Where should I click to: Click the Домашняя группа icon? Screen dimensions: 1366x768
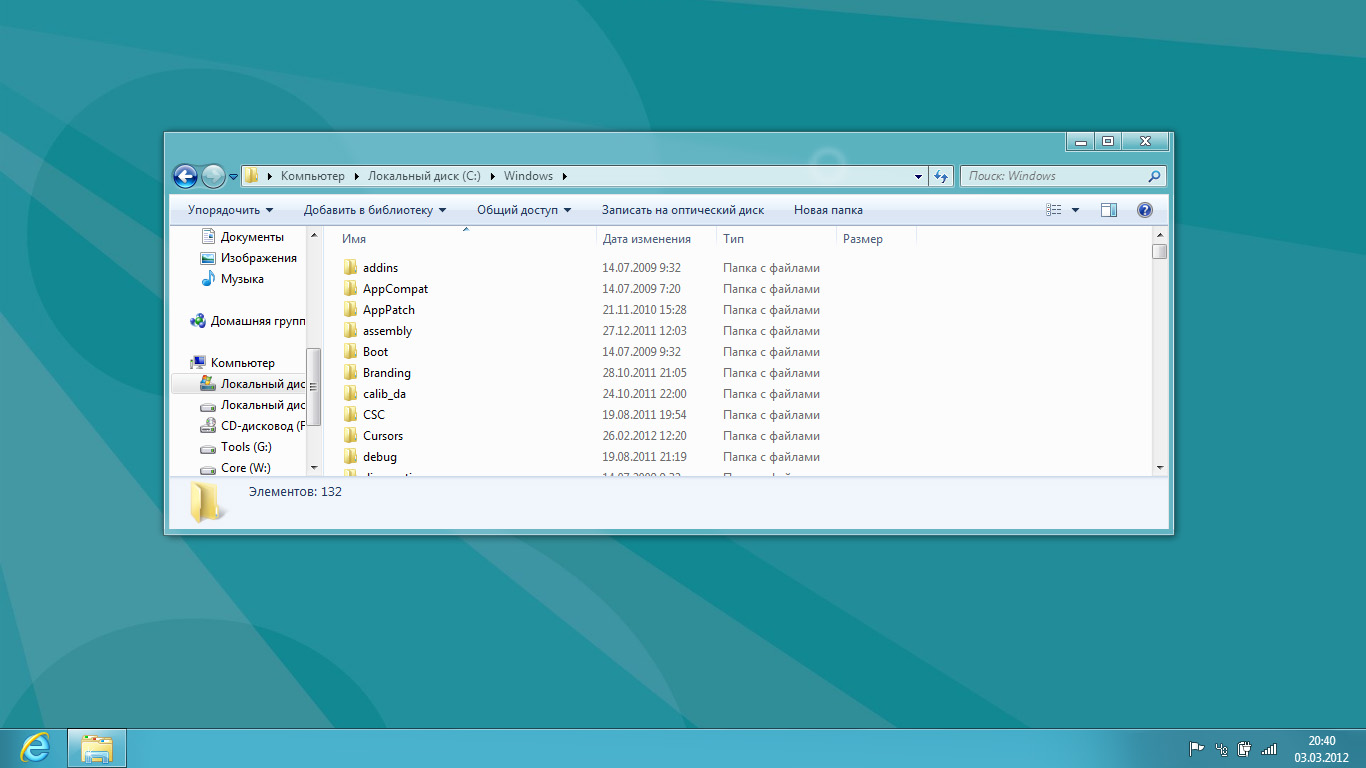tap(198, 321)
